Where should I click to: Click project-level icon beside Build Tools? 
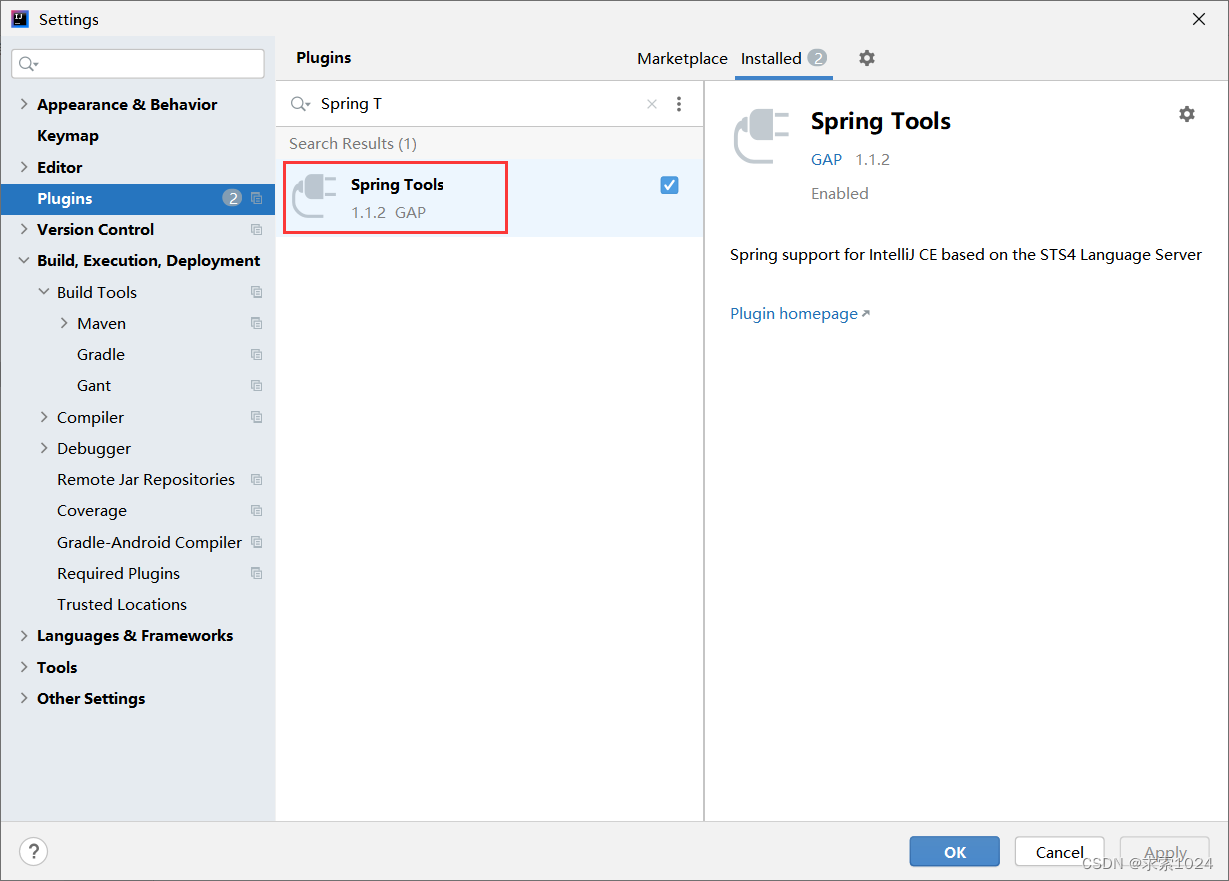coord(257,292)
